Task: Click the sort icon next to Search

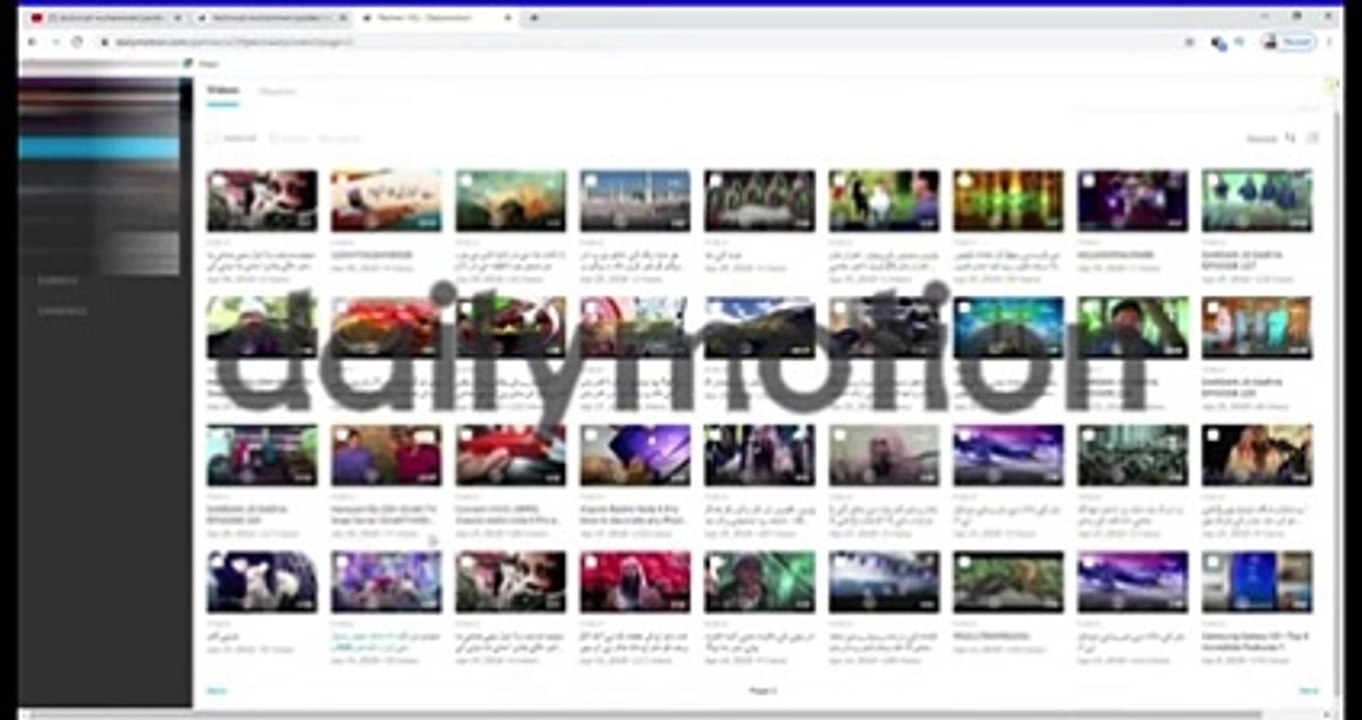Action: 1290,138
